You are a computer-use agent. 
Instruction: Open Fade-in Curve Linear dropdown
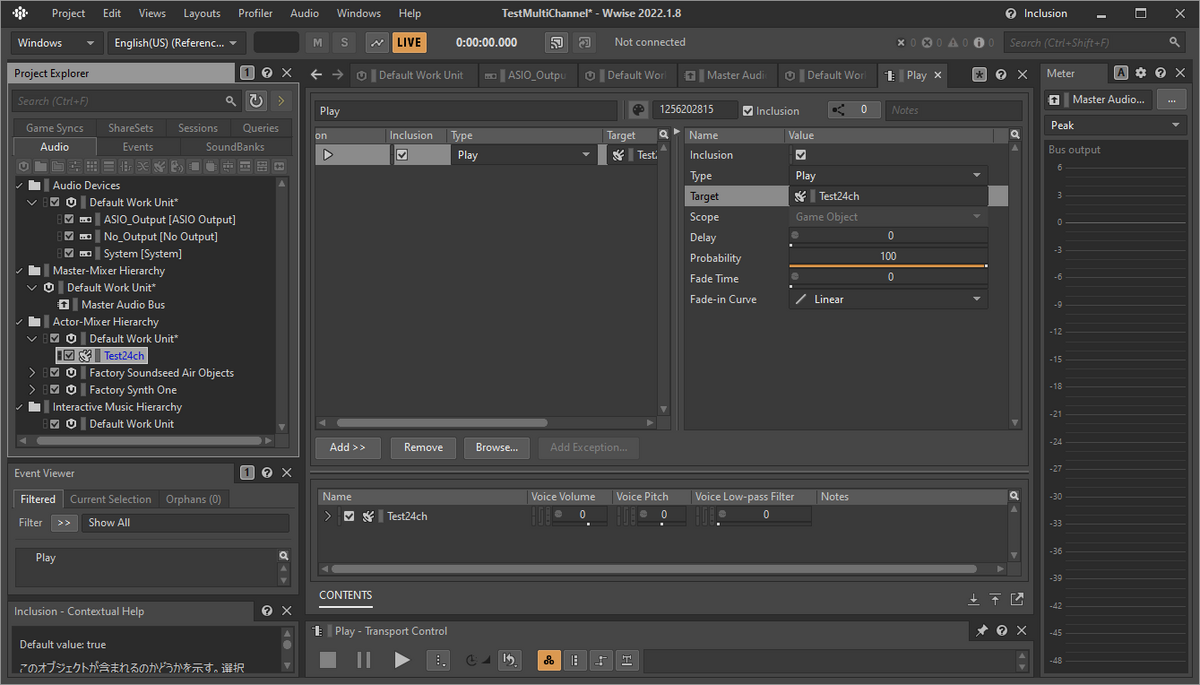[888, 299]
